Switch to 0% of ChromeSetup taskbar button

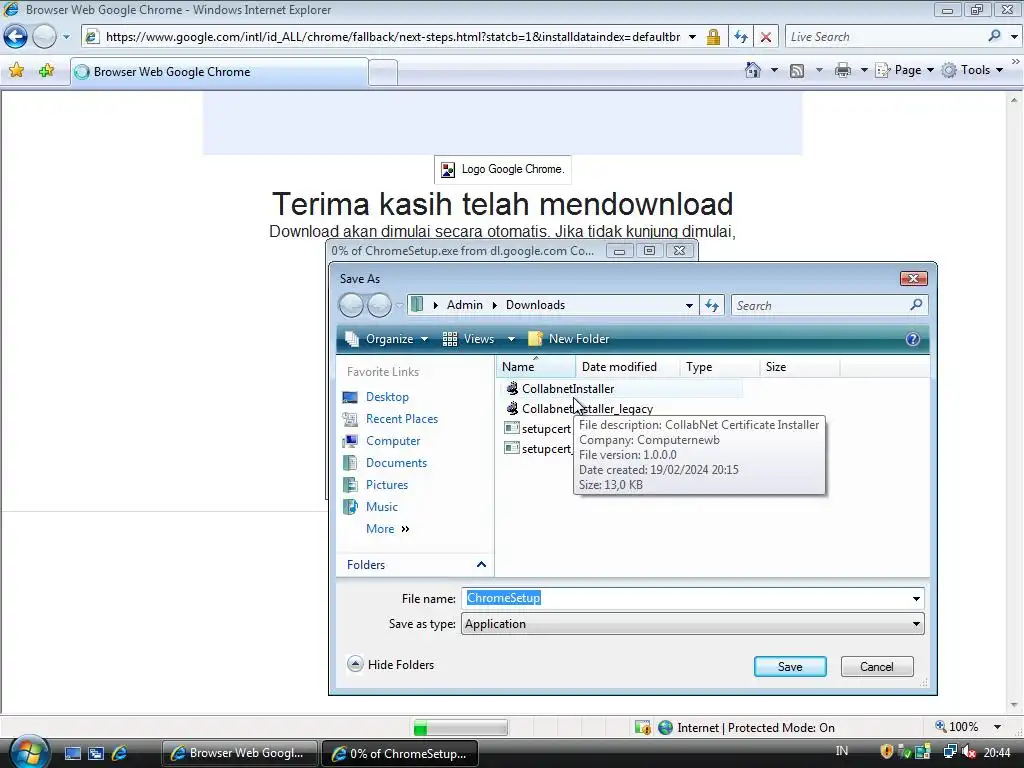[x=400, y=753]
